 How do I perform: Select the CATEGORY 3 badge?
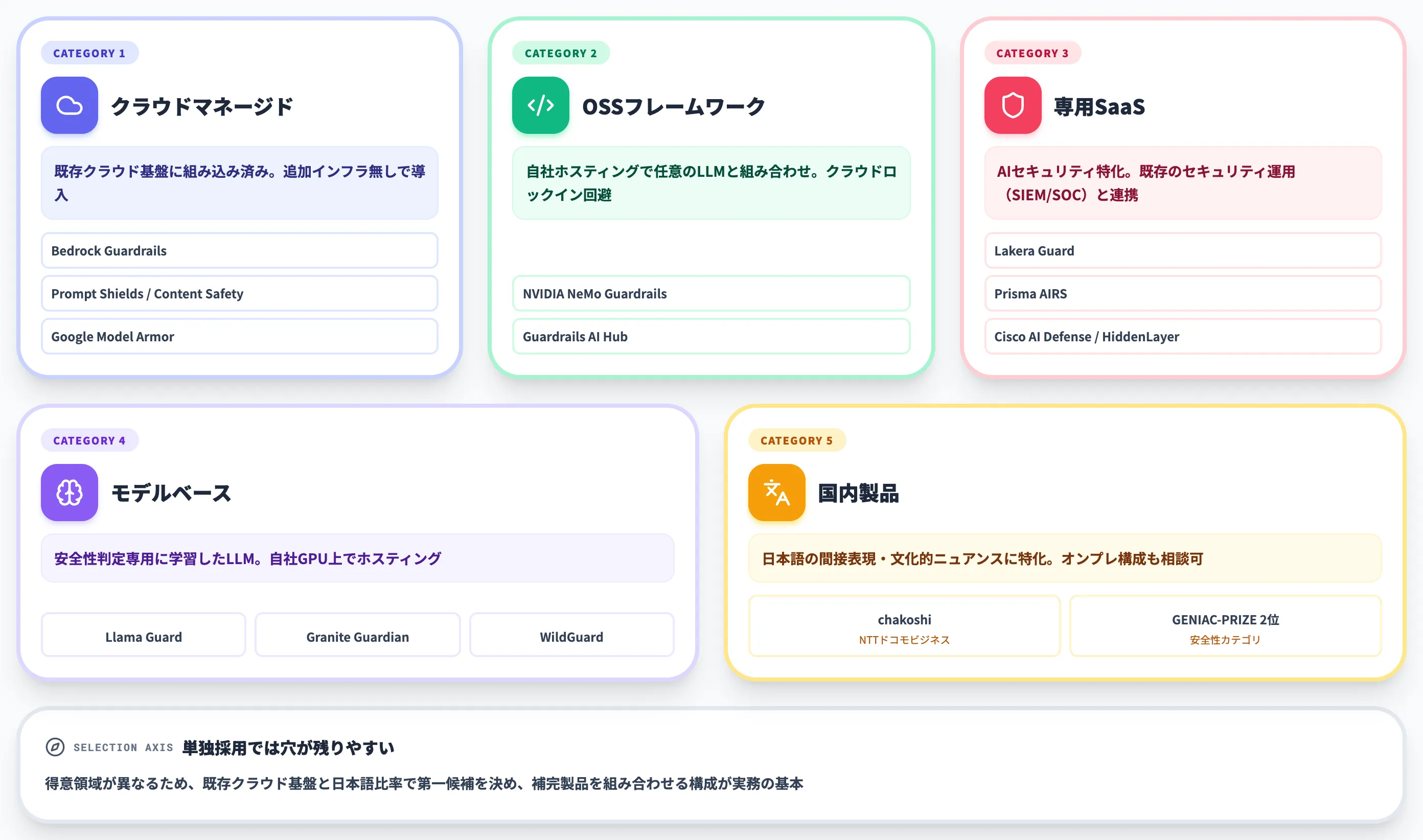pos(1032,53)
